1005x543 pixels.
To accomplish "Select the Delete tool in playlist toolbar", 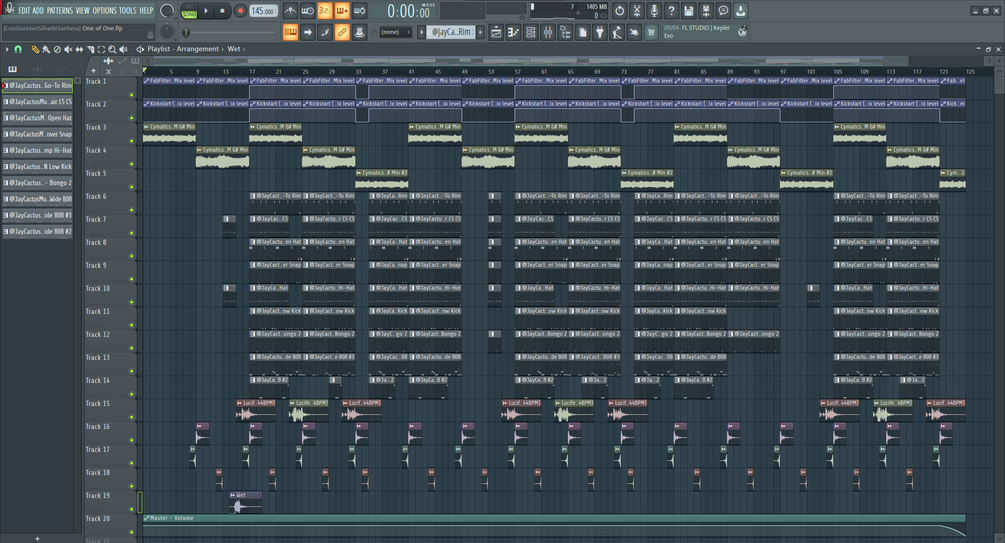I will (57, 49).
